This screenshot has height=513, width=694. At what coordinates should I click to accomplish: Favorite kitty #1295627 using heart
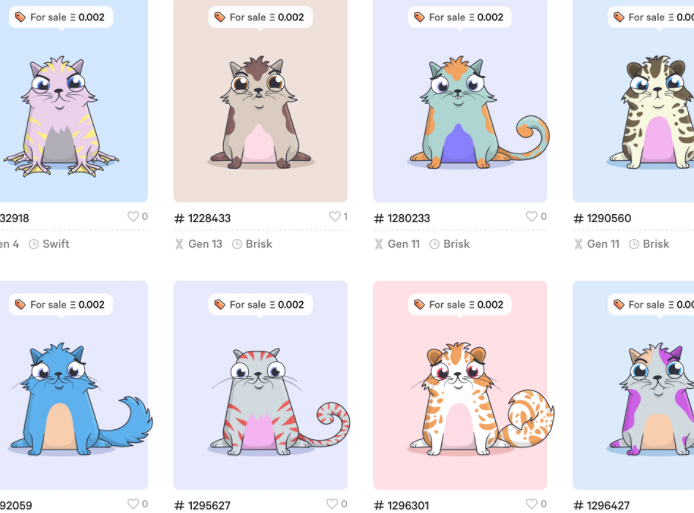332,504
